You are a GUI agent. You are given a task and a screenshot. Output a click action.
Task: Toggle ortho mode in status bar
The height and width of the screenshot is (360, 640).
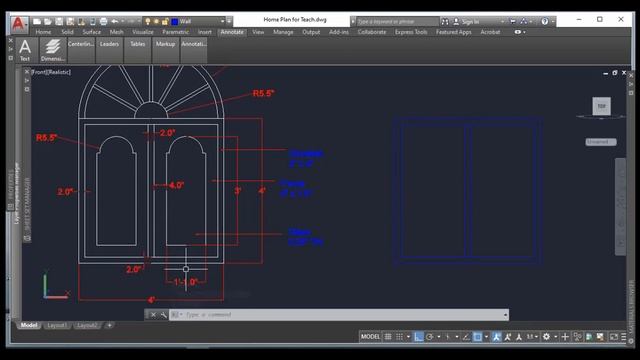[418, 337]
